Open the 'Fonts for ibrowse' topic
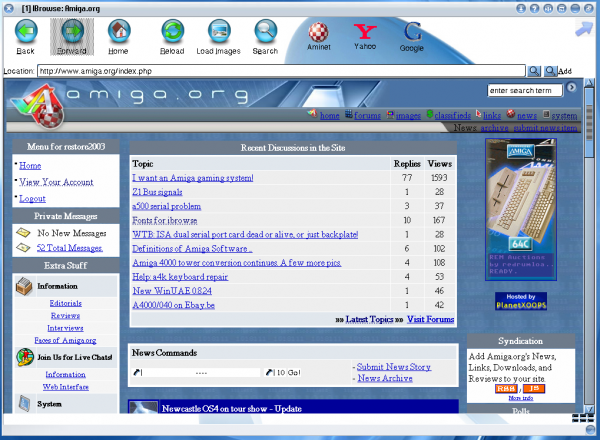The height and width of the screenshot is (440, 600). pos(165,220)
